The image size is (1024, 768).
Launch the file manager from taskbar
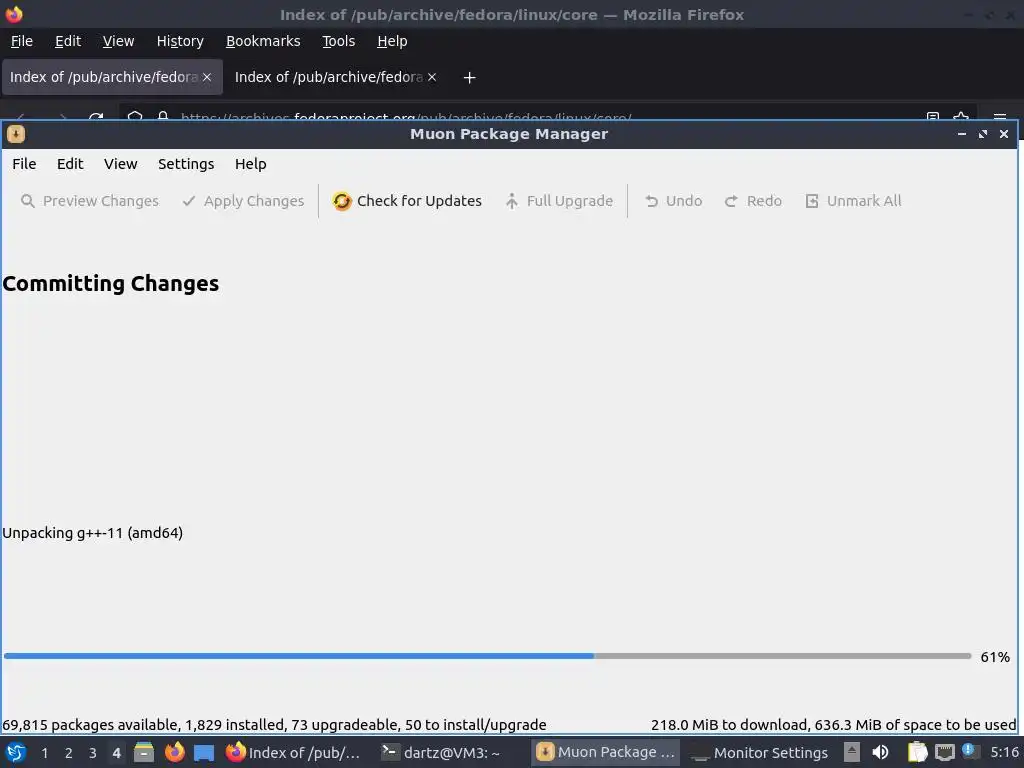coord(144,753)
